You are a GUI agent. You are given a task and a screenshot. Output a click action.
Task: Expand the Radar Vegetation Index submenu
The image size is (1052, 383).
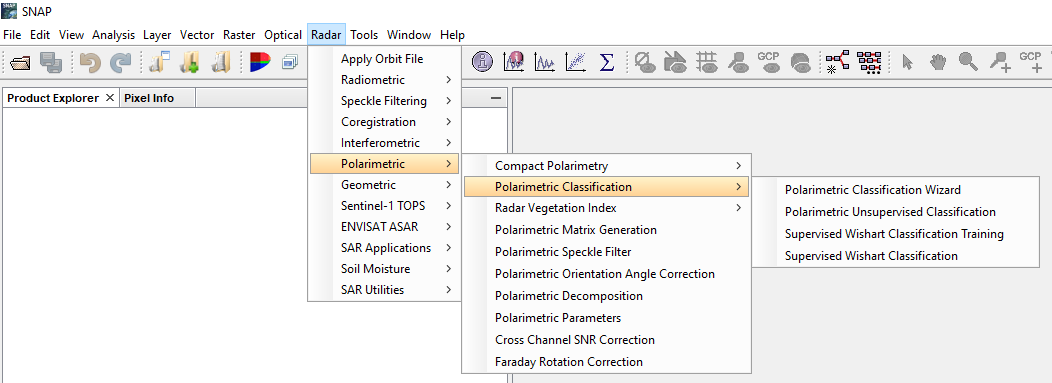[x=607, y=208]
